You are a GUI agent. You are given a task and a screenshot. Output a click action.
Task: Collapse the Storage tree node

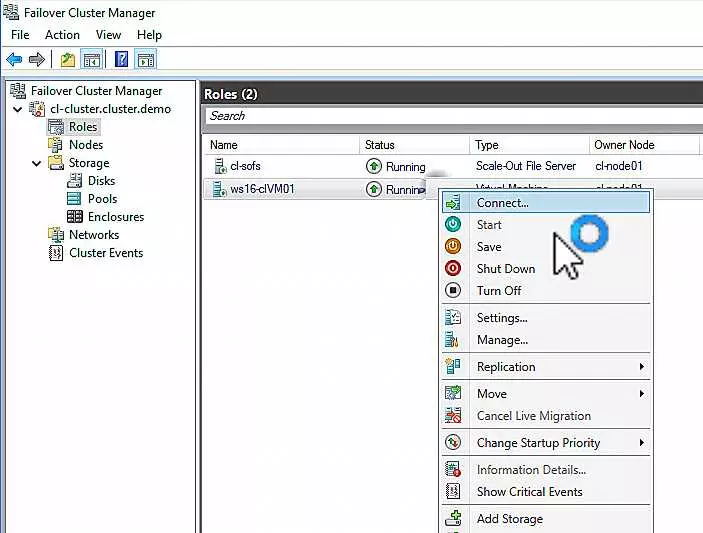coord(36,163)
